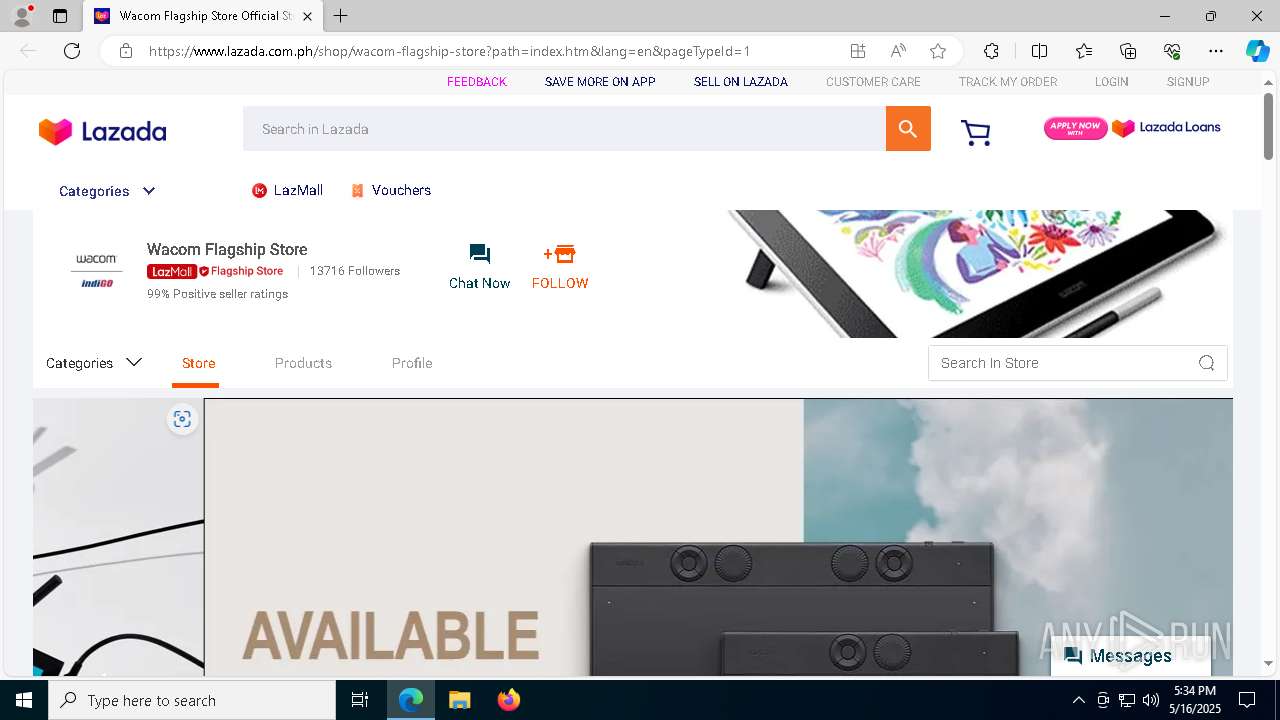This screenshot has width=1280, height=720.
Task: Click the taskbar search box
Action: coord(192,700)
